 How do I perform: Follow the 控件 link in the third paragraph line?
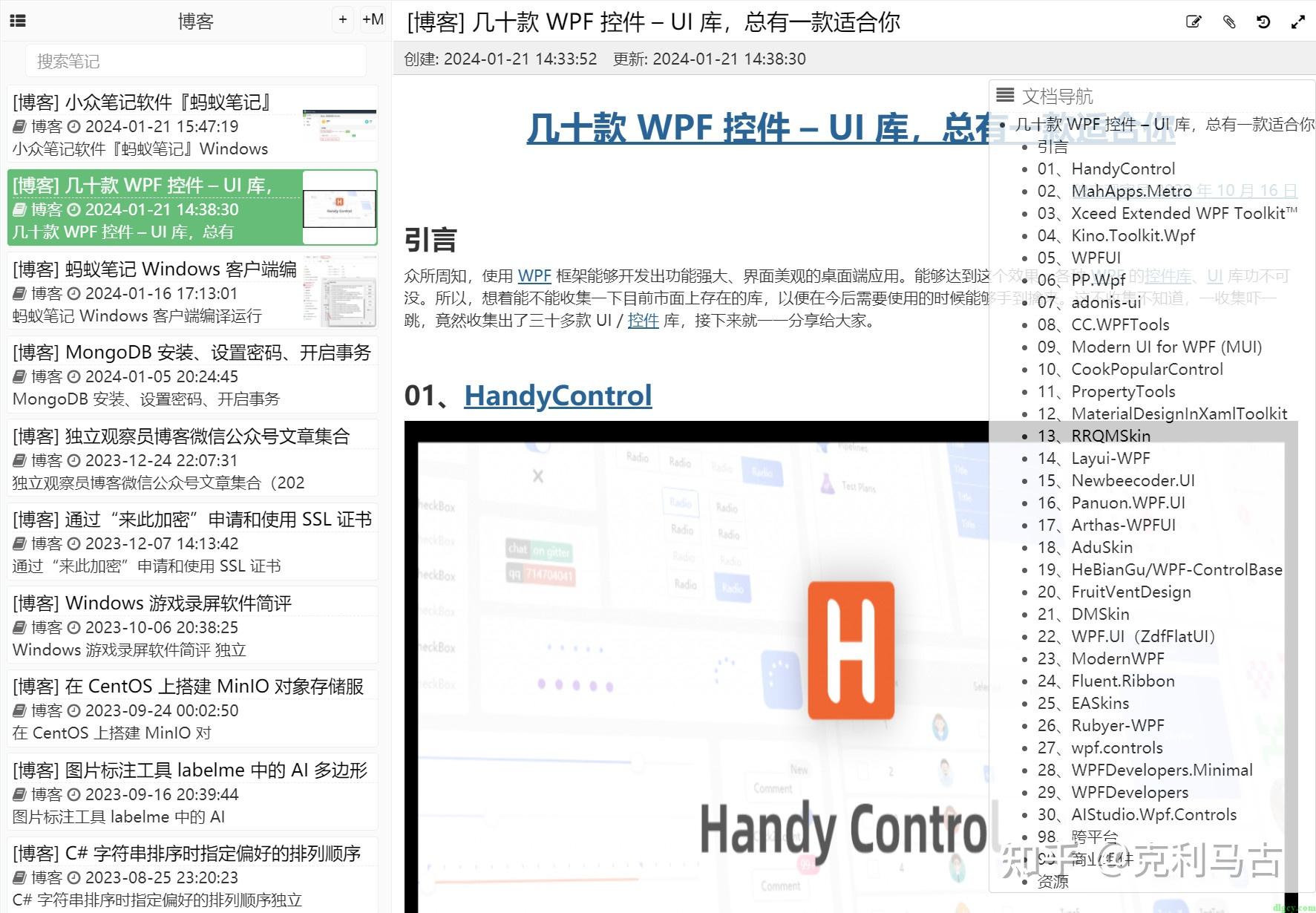coord(644,321)
